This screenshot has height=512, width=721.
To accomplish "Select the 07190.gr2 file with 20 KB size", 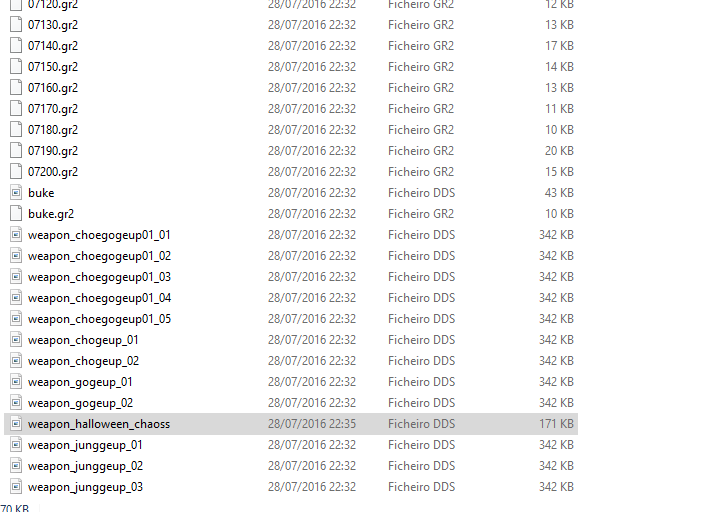I will tap(291, 150).
